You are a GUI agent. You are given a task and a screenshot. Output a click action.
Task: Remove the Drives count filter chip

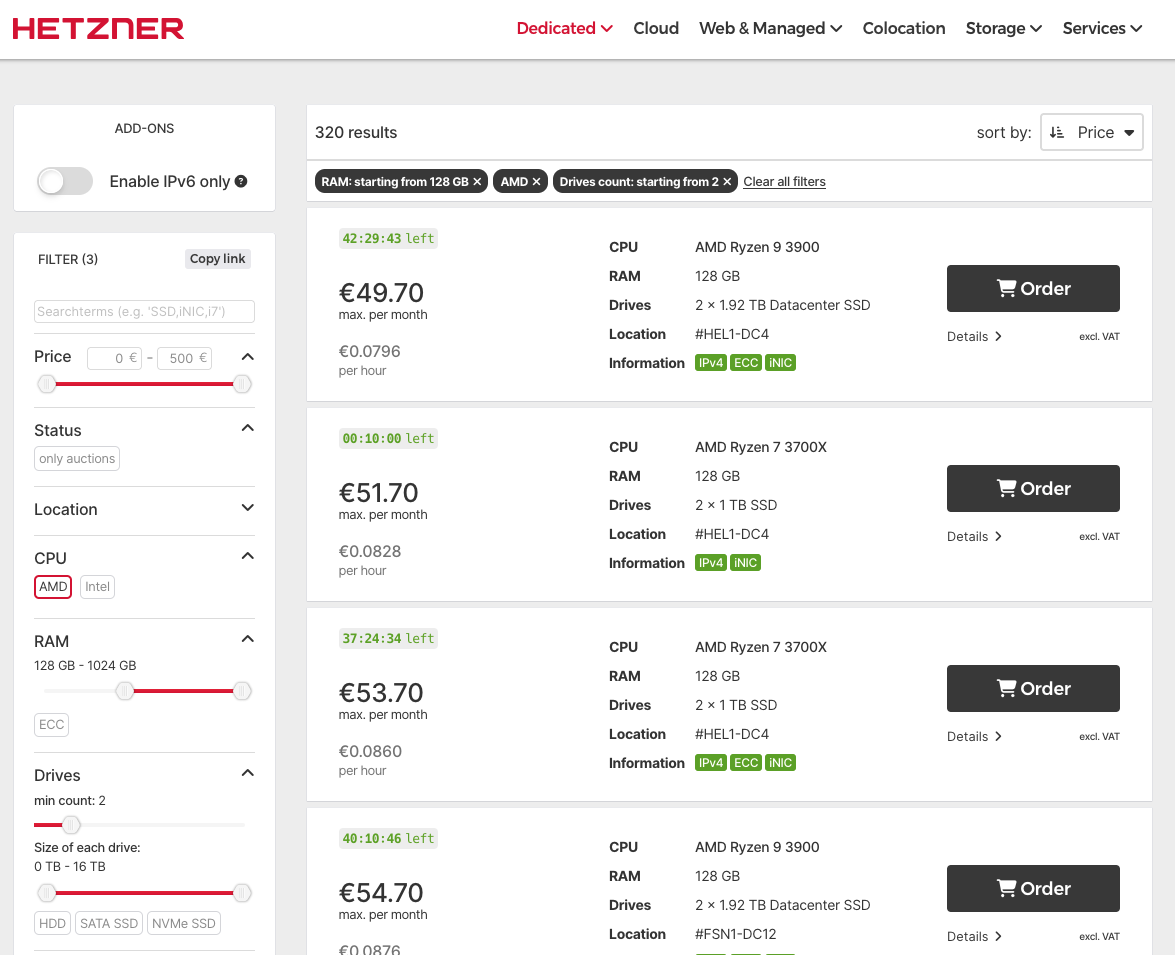tap(727, 182)
